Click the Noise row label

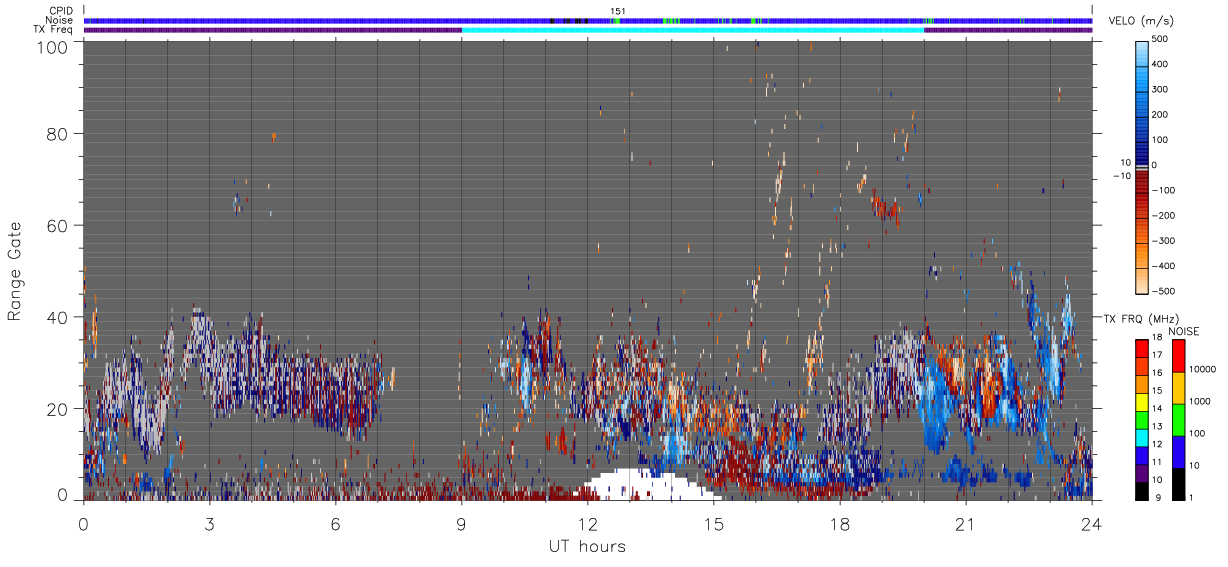click(58, 20)
